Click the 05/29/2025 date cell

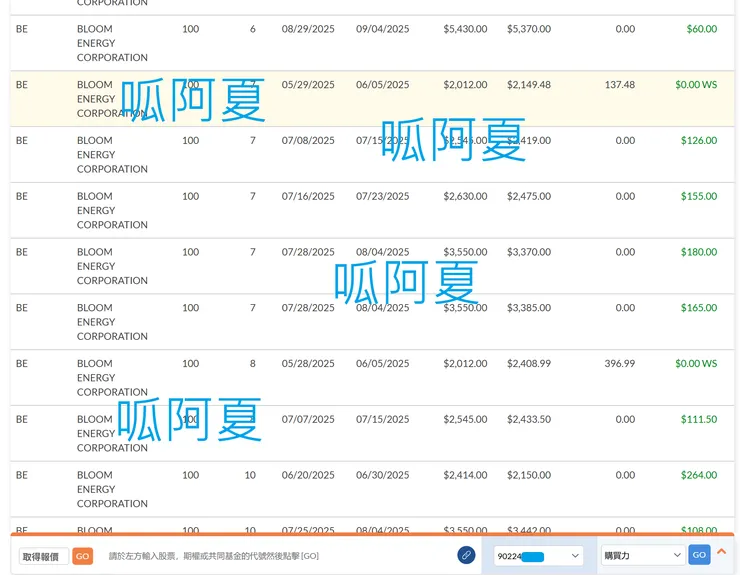tap(308, 85)
